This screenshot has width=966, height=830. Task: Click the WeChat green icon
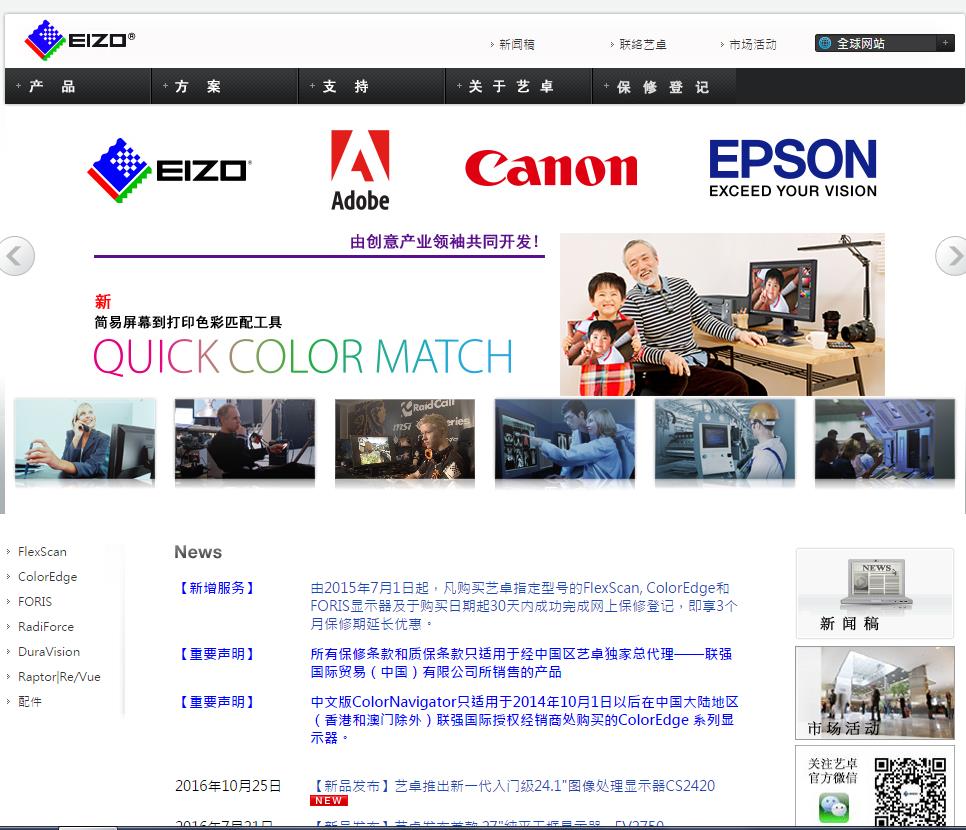834,808
